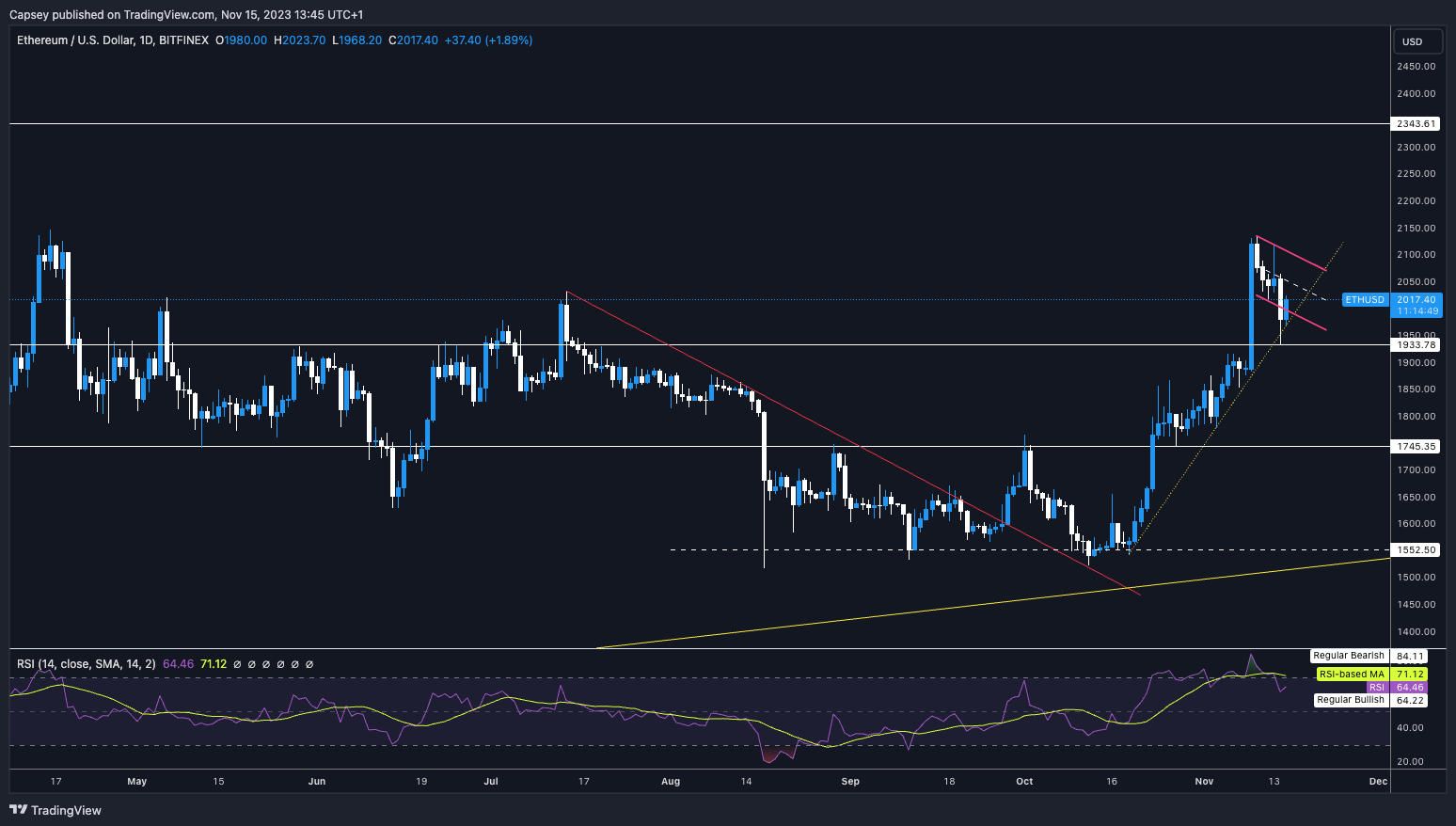Select the 2343.61 resistance price label
1456x826 pixels.
pos(1416,123)
